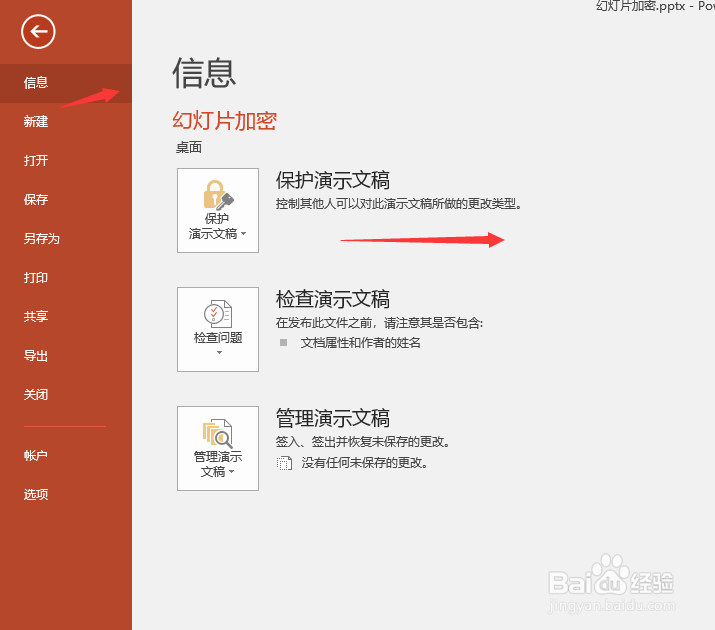Screen dimensions: 715x630
Task: Click the 桌面 location text
Action: (189, 147)
